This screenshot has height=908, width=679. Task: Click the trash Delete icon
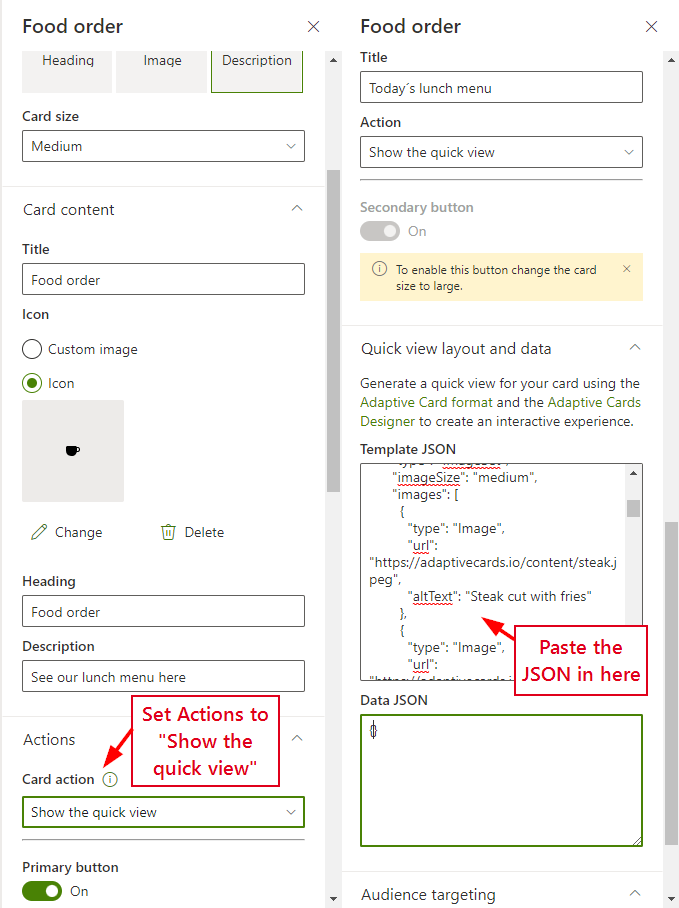tap(168, 532)
